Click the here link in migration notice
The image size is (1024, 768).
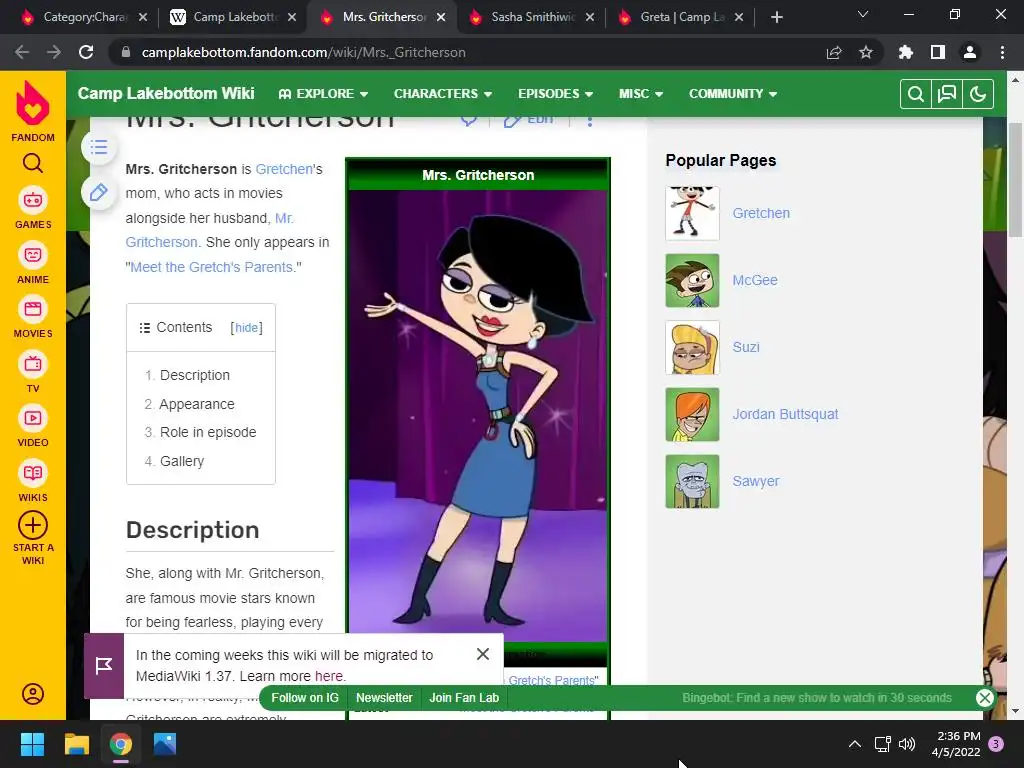pos(328,676)
